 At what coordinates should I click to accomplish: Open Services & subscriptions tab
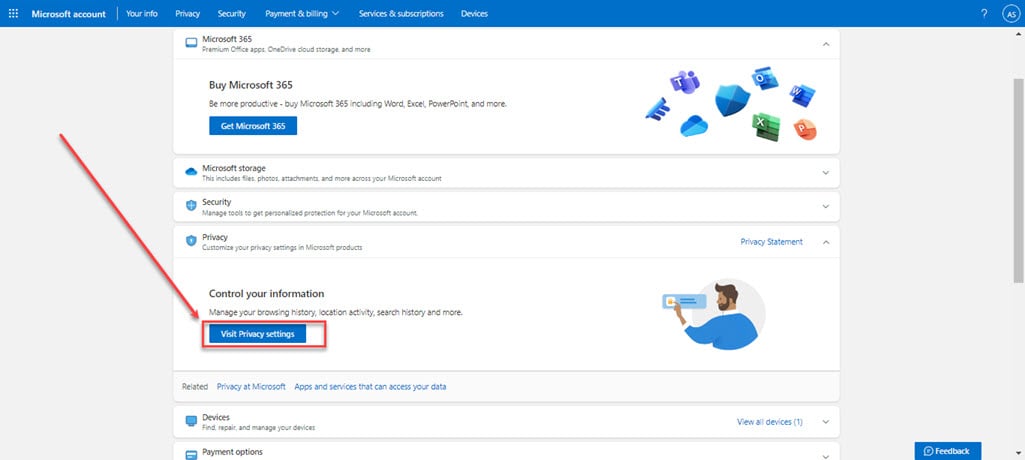[401, 14]
